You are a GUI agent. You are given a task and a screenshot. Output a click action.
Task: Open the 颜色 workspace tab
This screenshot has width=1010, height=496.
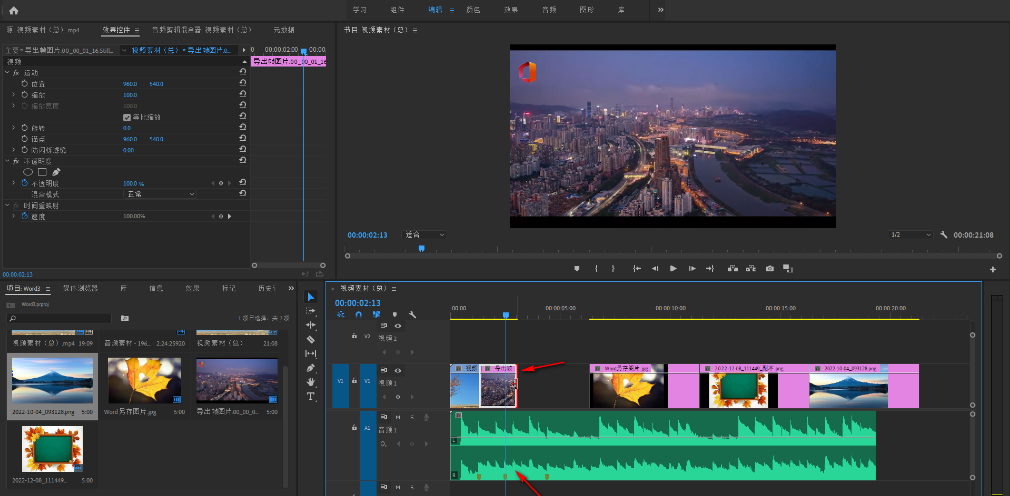click(472, 9)
